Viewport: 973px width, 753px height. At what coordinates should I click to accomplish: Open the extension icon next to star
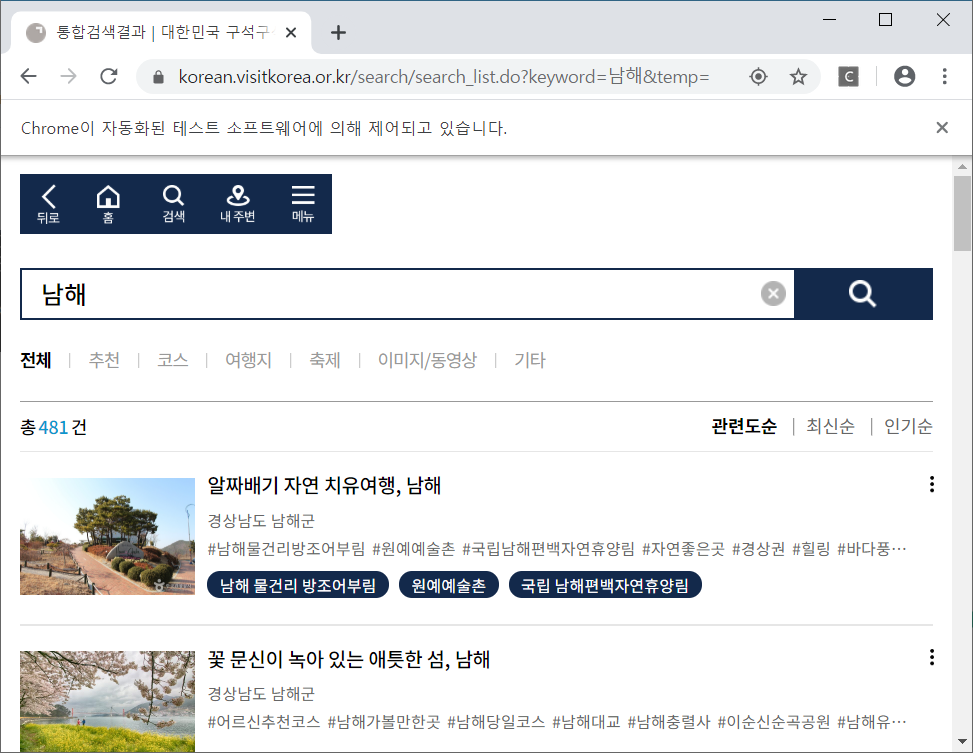pyautogui.click(x=848, y=76)
